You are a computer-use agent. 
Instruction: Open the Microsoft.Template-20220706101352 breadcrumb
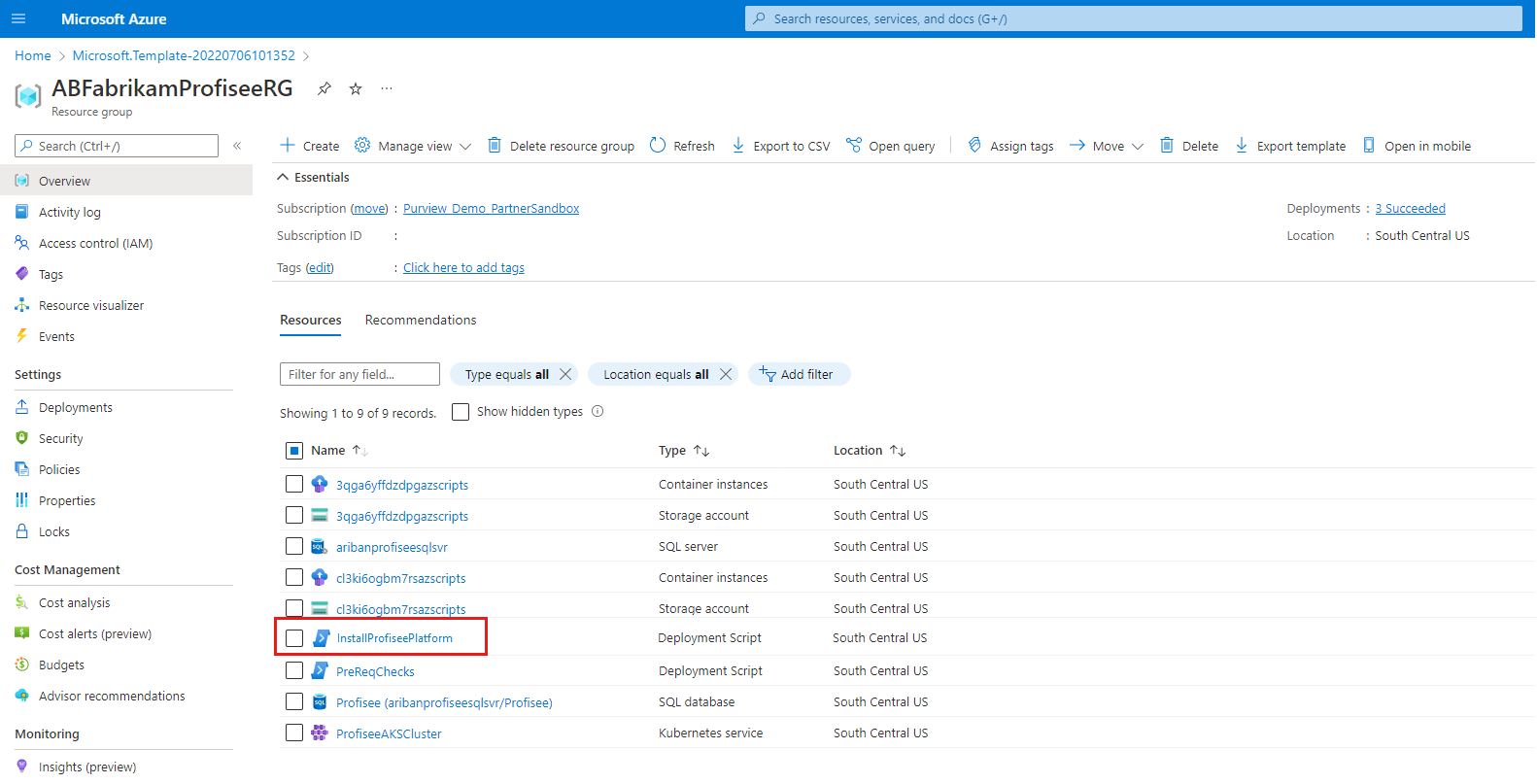click(x=184, y=55)
